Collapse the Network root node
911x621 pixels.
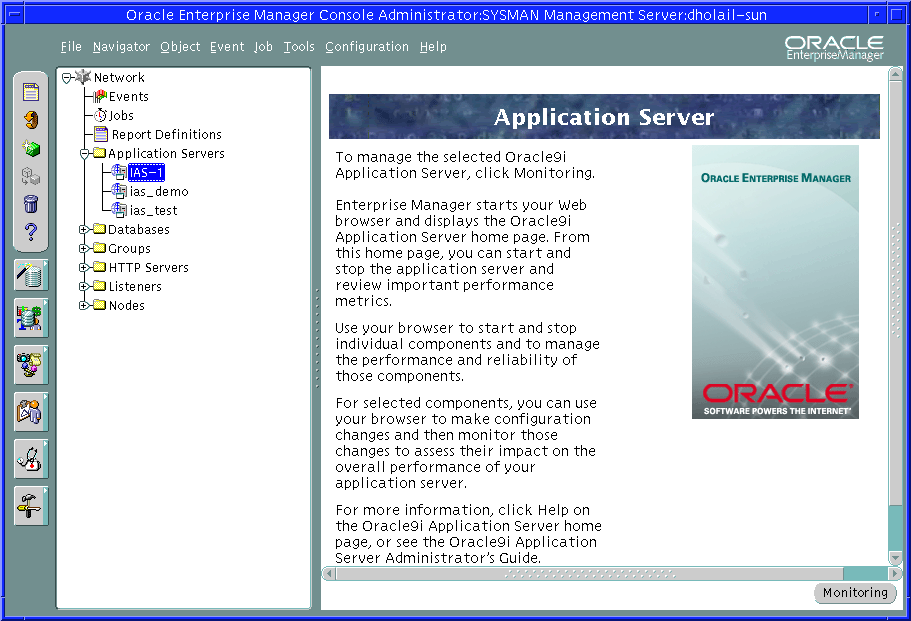pos(66,77)
